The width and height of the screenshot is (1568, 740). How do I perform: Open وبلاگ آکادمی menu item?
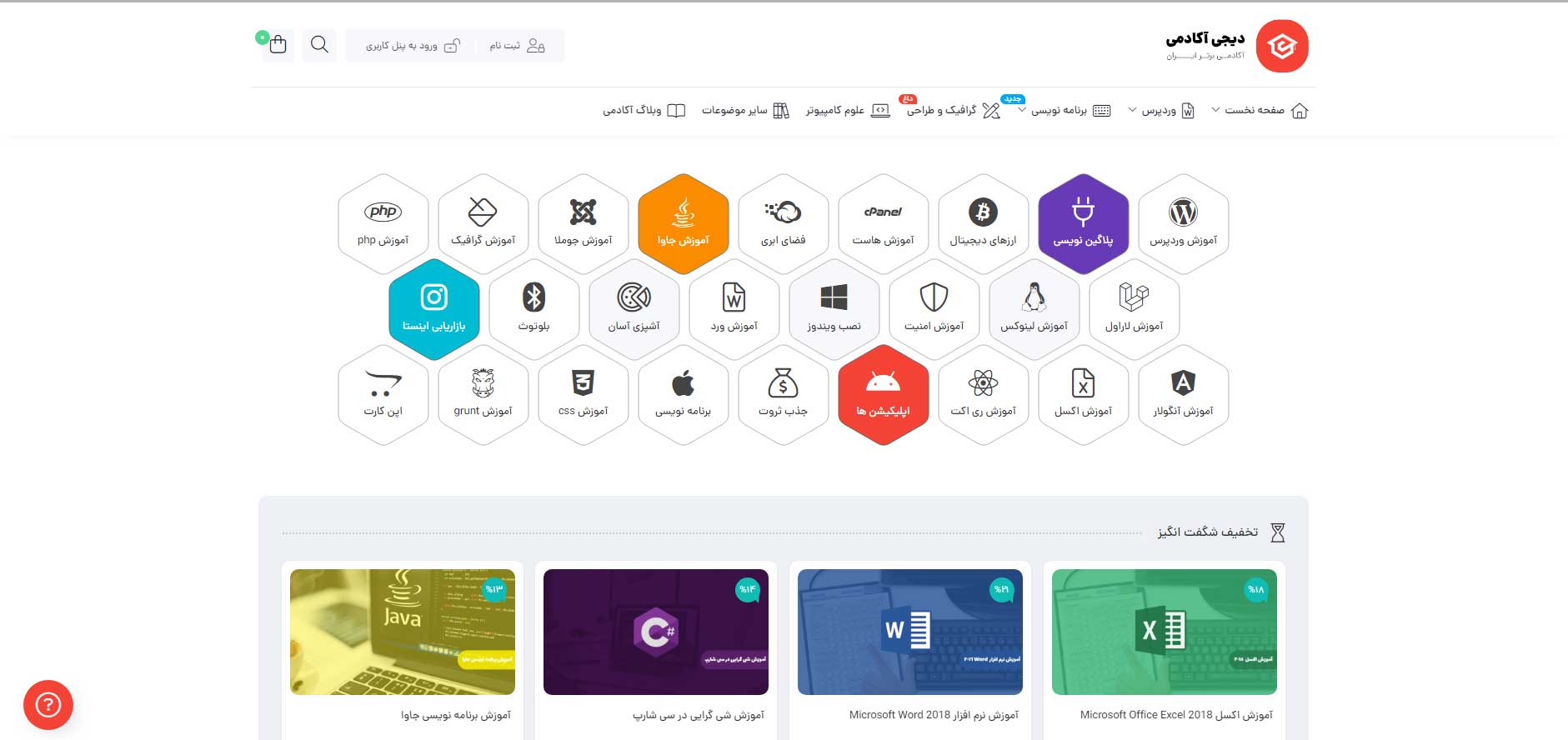click(x=644, y=111)
